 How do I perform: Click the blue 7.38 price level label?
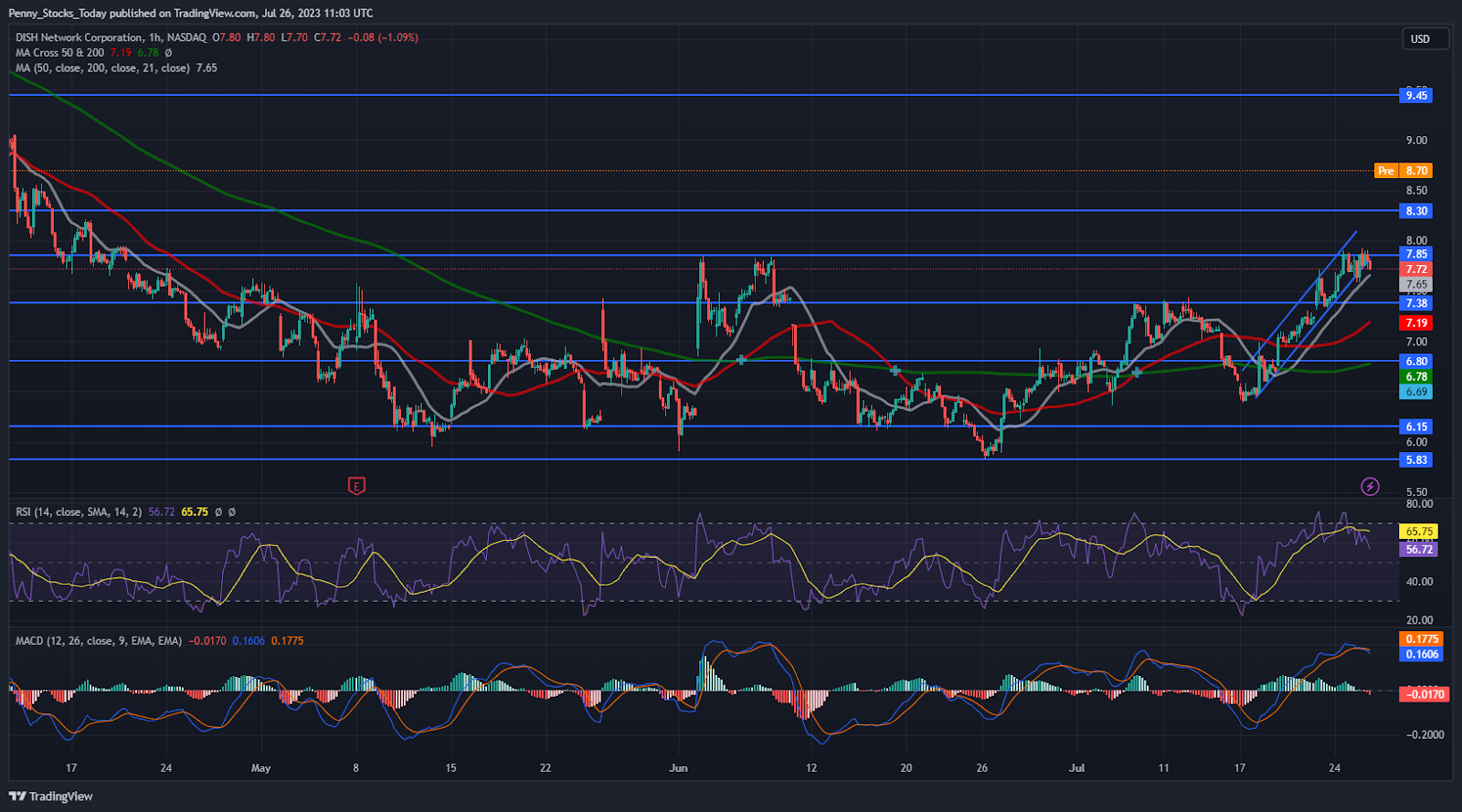point(1416,303)
